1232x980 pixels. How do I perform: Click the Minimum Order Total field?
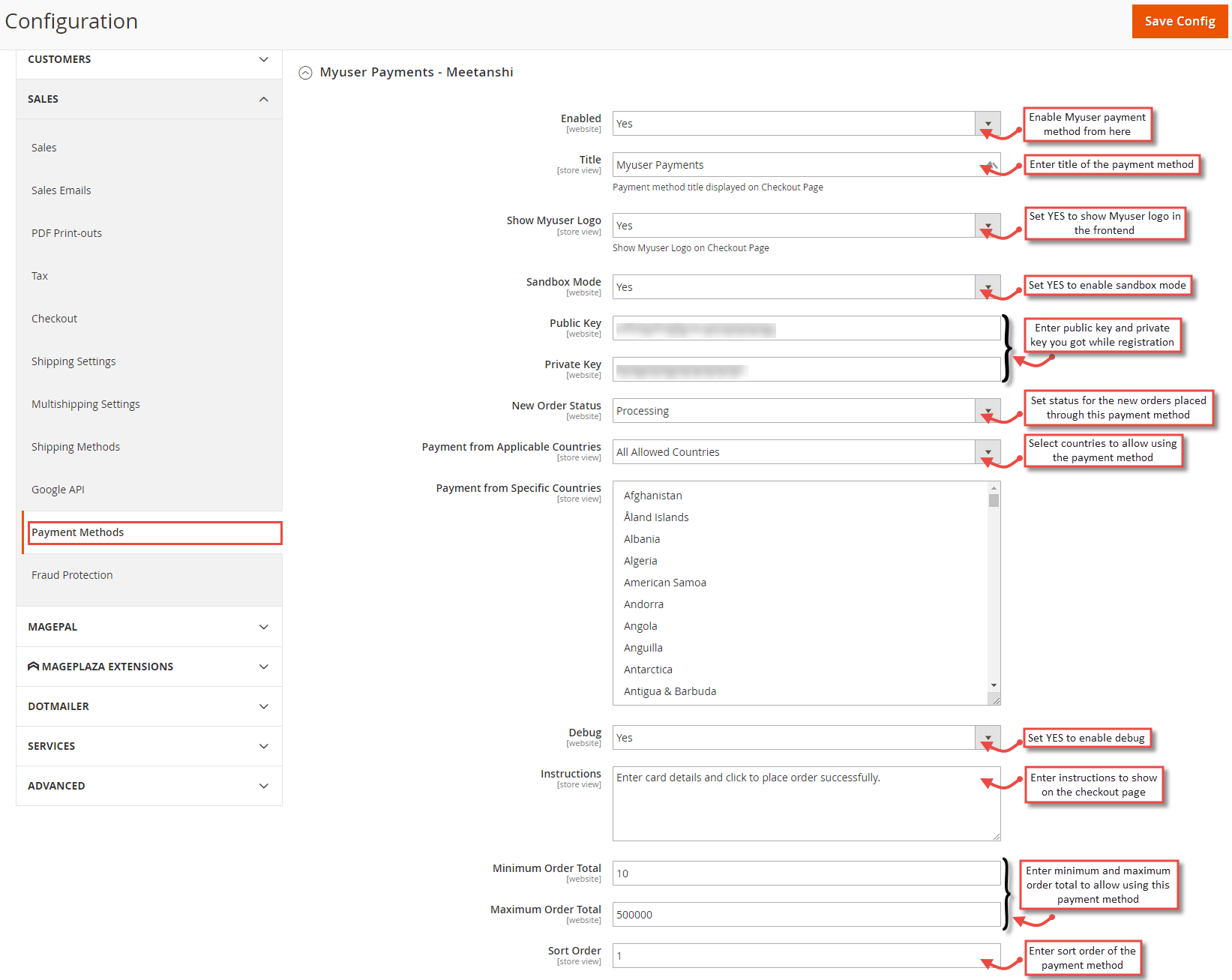pyautogui.click(x=806, y=874)
